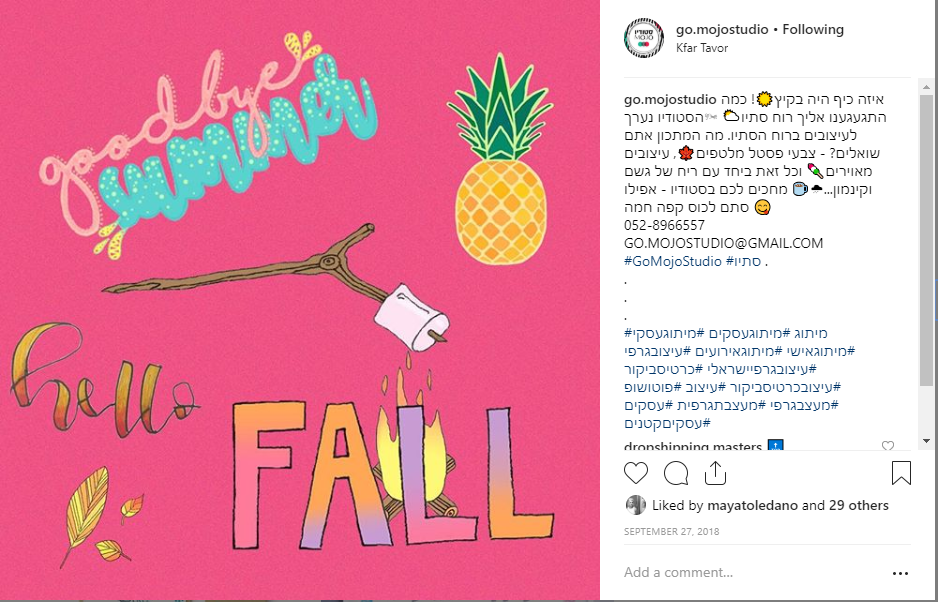Click the caption scrollbar down arrow
Screen dimensions: 938x602
pyautogui.click(x=926, y=442)
